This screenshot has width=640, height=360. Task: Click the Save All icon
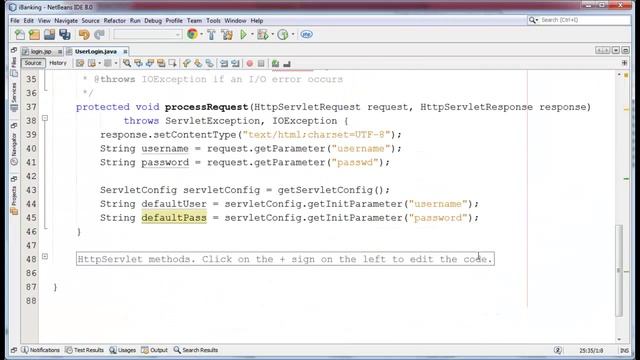(65, 35)
